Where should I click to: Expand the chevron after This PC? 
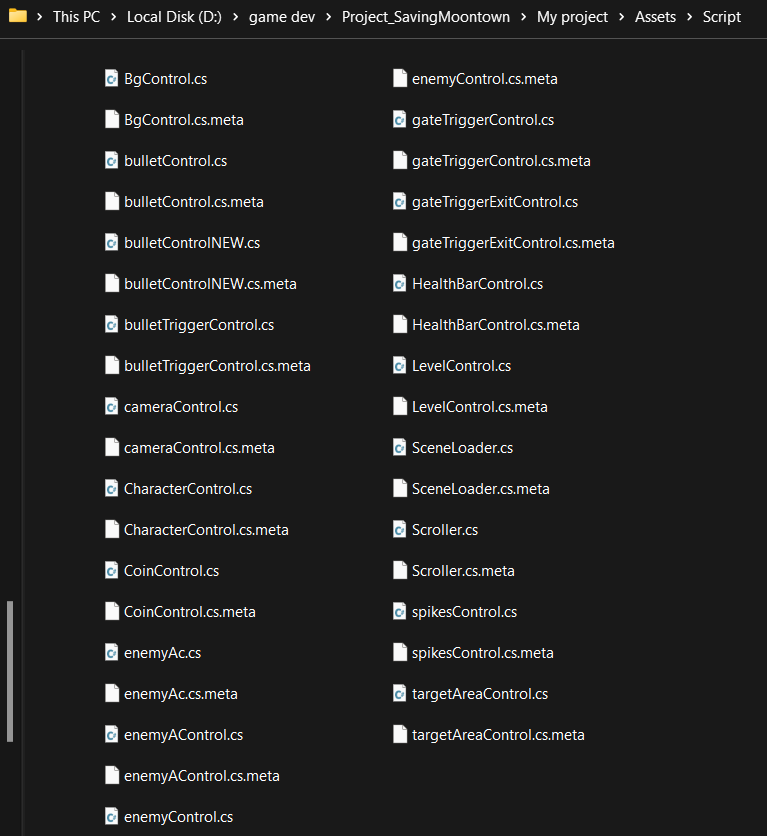click(114, 17)
